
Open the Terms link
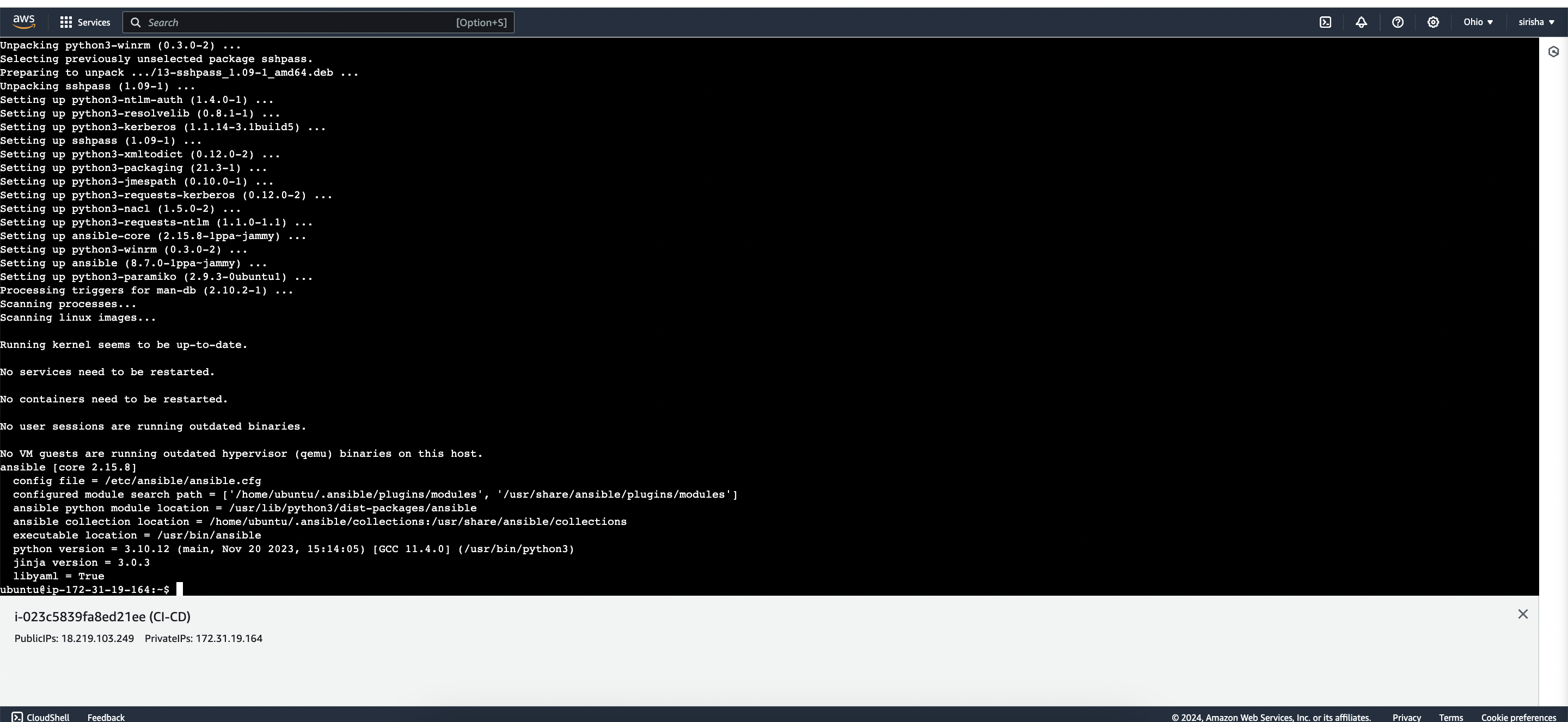pyautogui.click(x=1450, y=717)
